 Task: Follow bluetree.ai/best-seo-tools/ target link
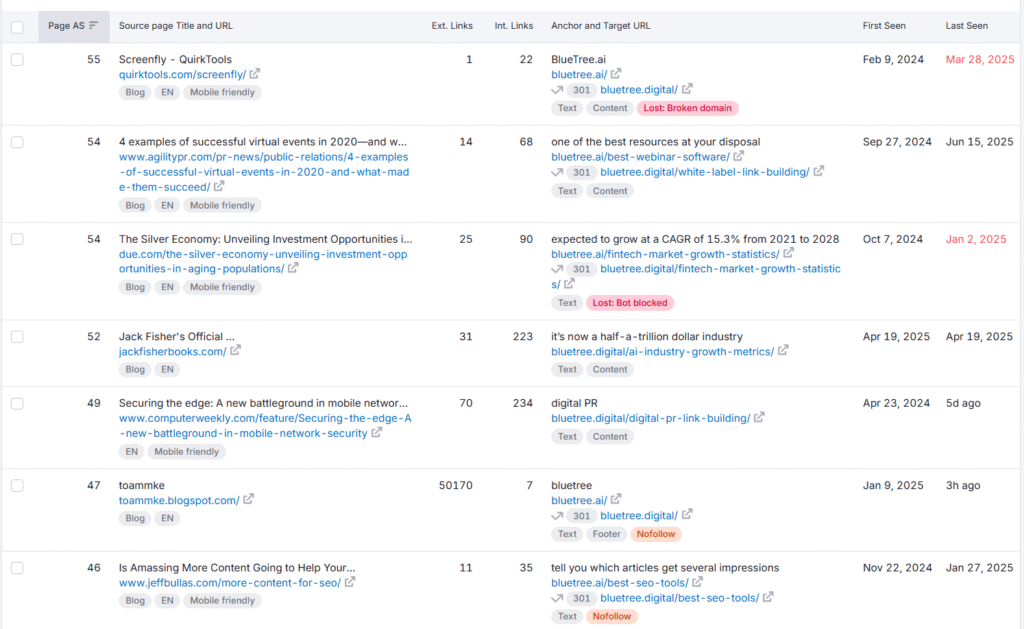[x=620, y=583]
